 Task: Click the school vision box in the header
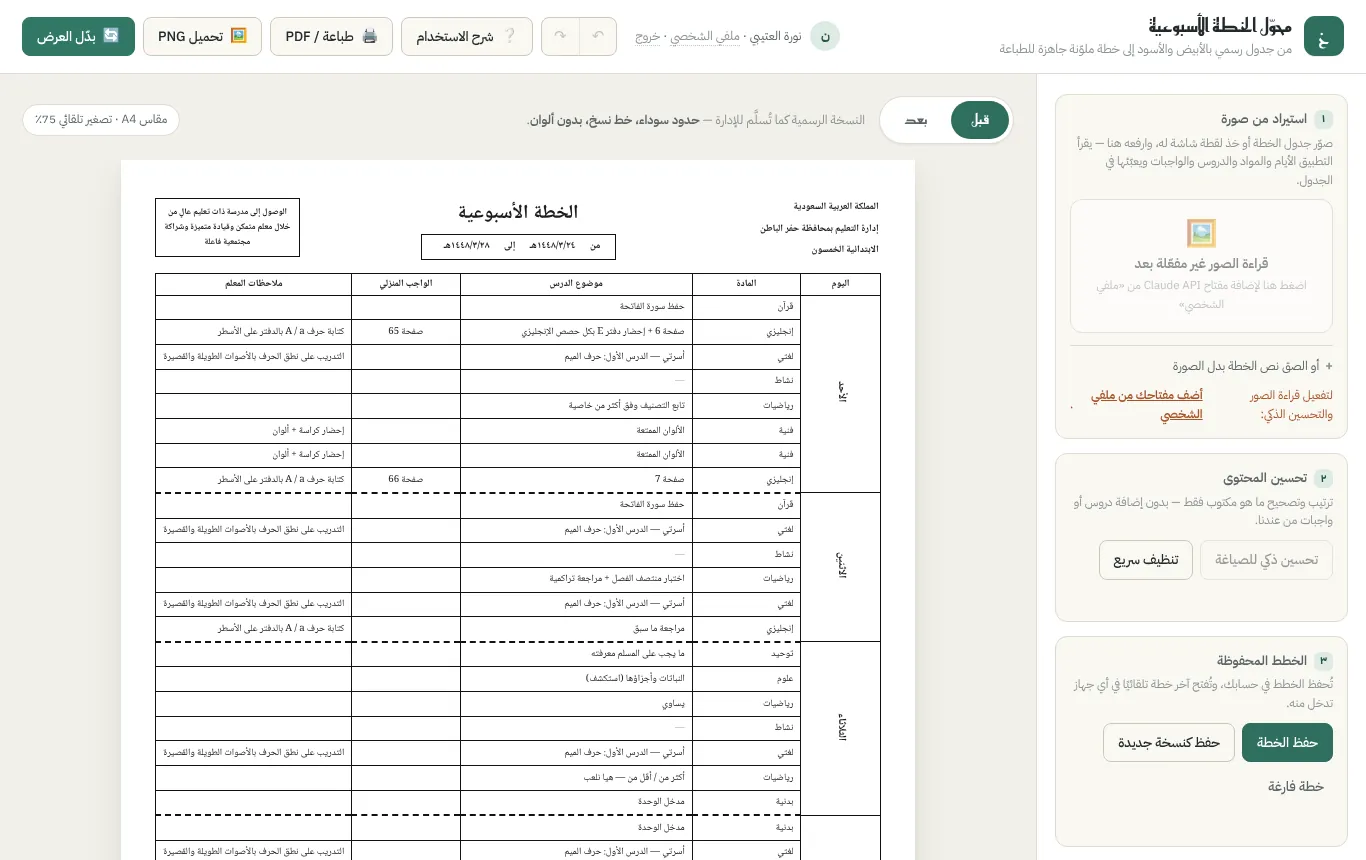point(228,227)
